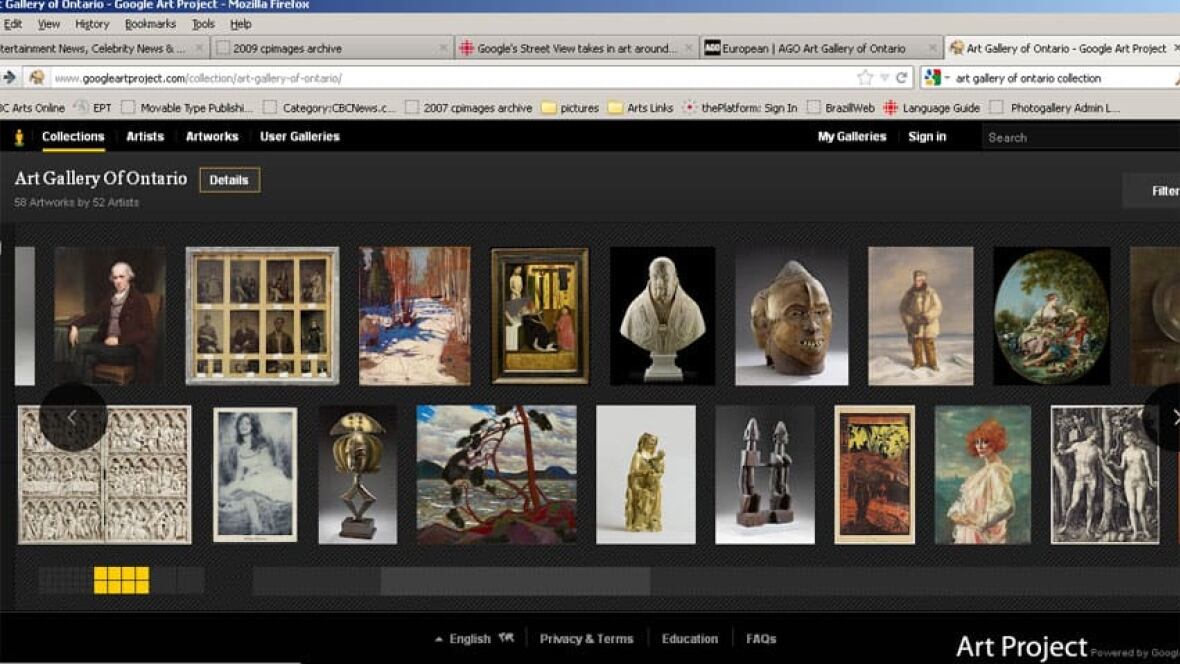Go to the Artists section
Screen dimensions: 1180x664
click(x=145, y=137)
